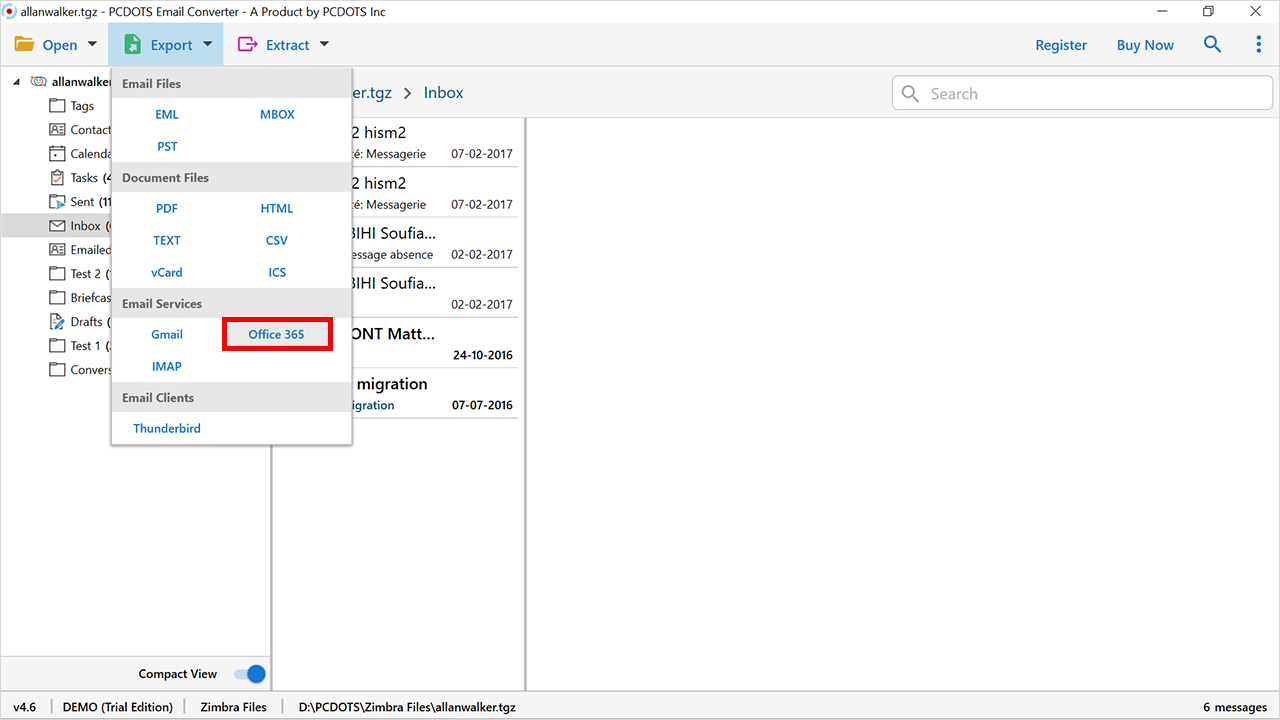The image size is (1280, 720).
Task: Choose MBOX export format
Action: pos(277,114)
